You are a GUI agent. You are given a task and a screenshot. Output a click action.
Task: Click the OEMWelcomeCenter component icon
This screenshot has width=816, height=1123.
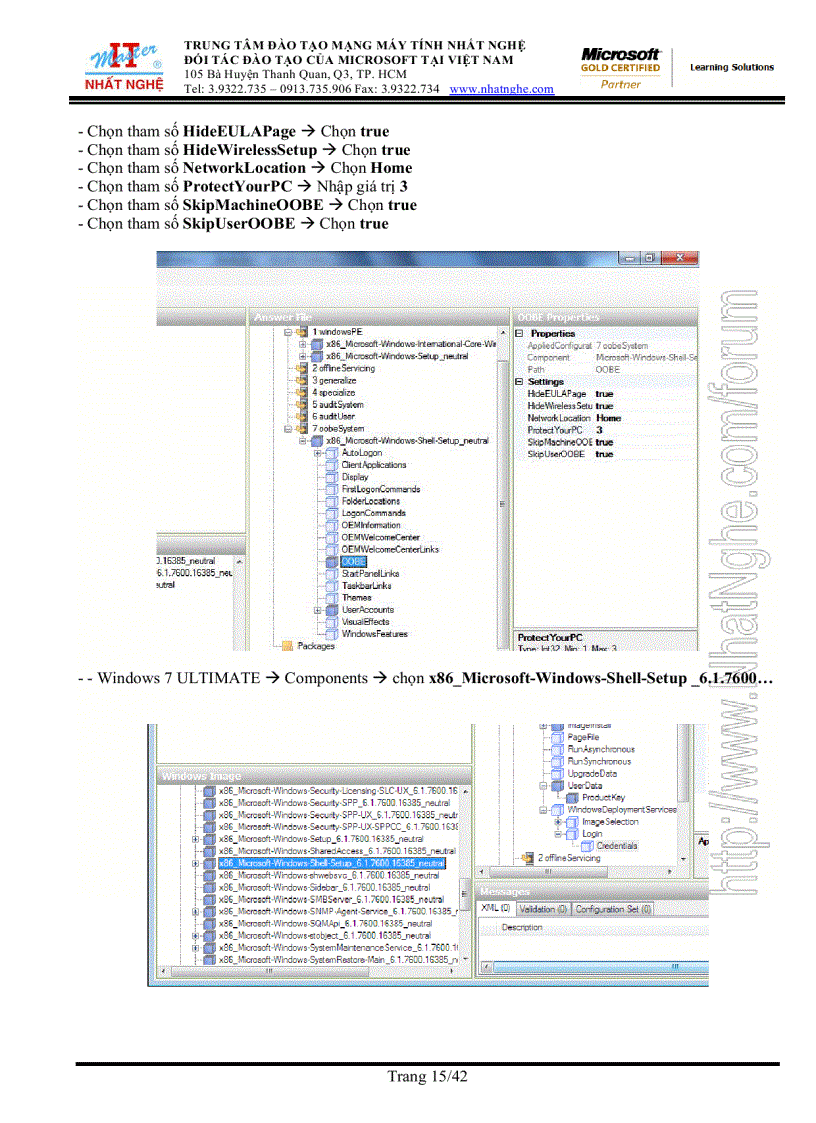point(331,537)
